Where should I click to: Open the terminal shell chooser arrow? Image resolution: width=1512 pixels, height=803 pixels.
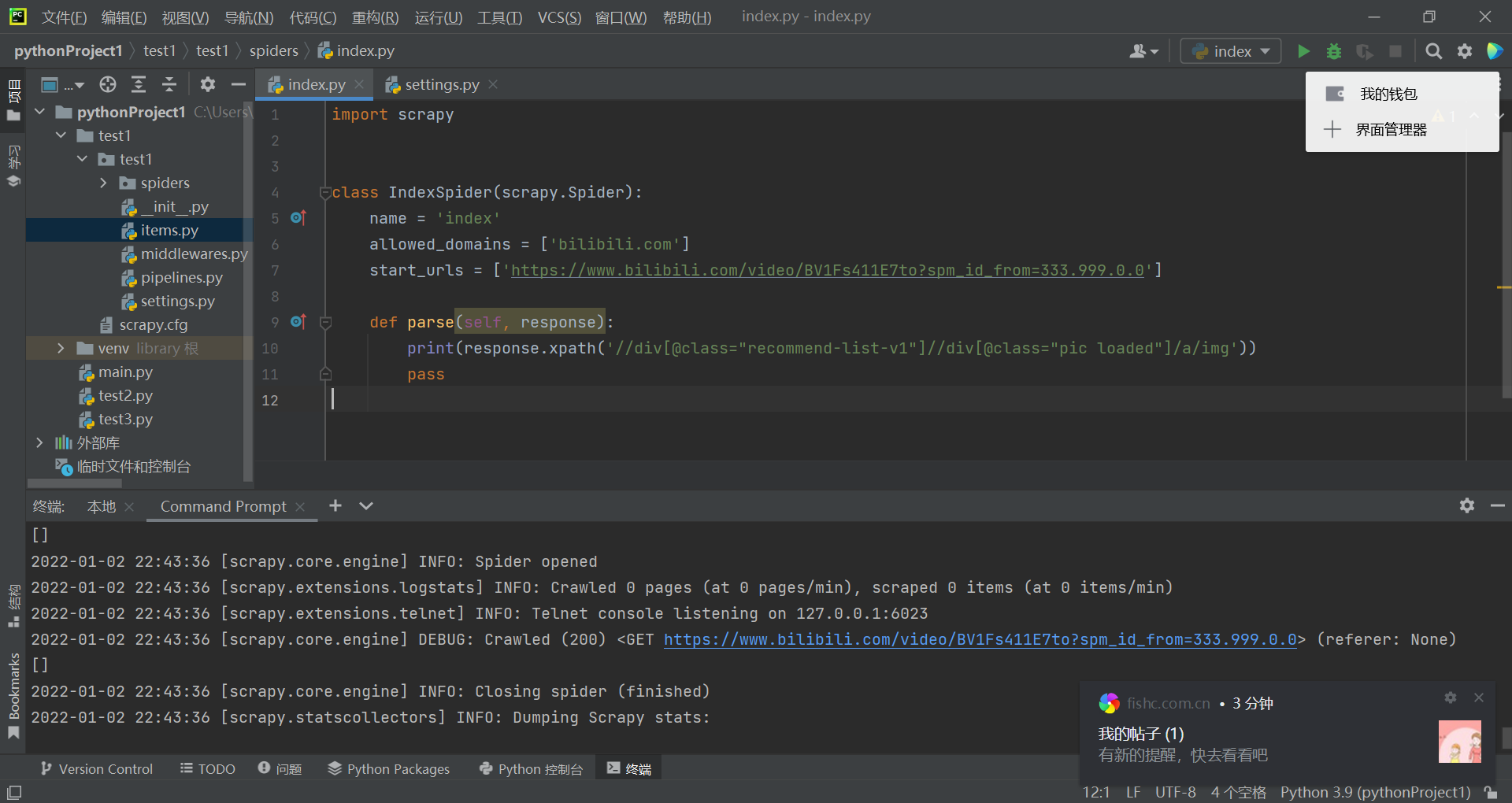coord(366,505)
